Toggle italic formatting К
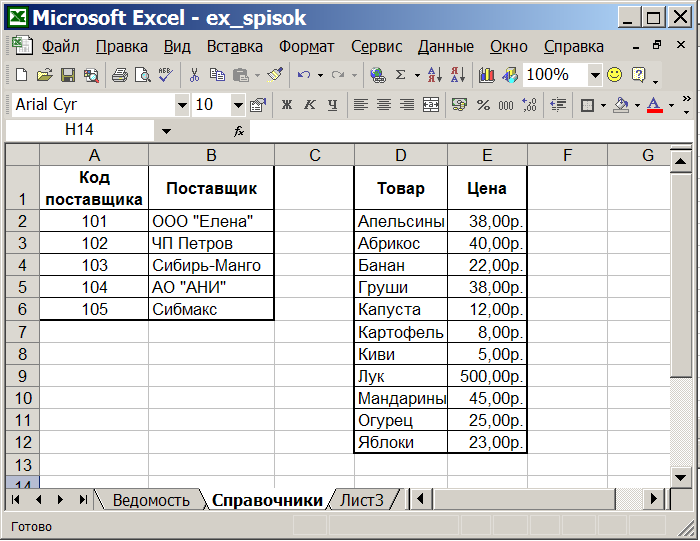 (309, 105)
